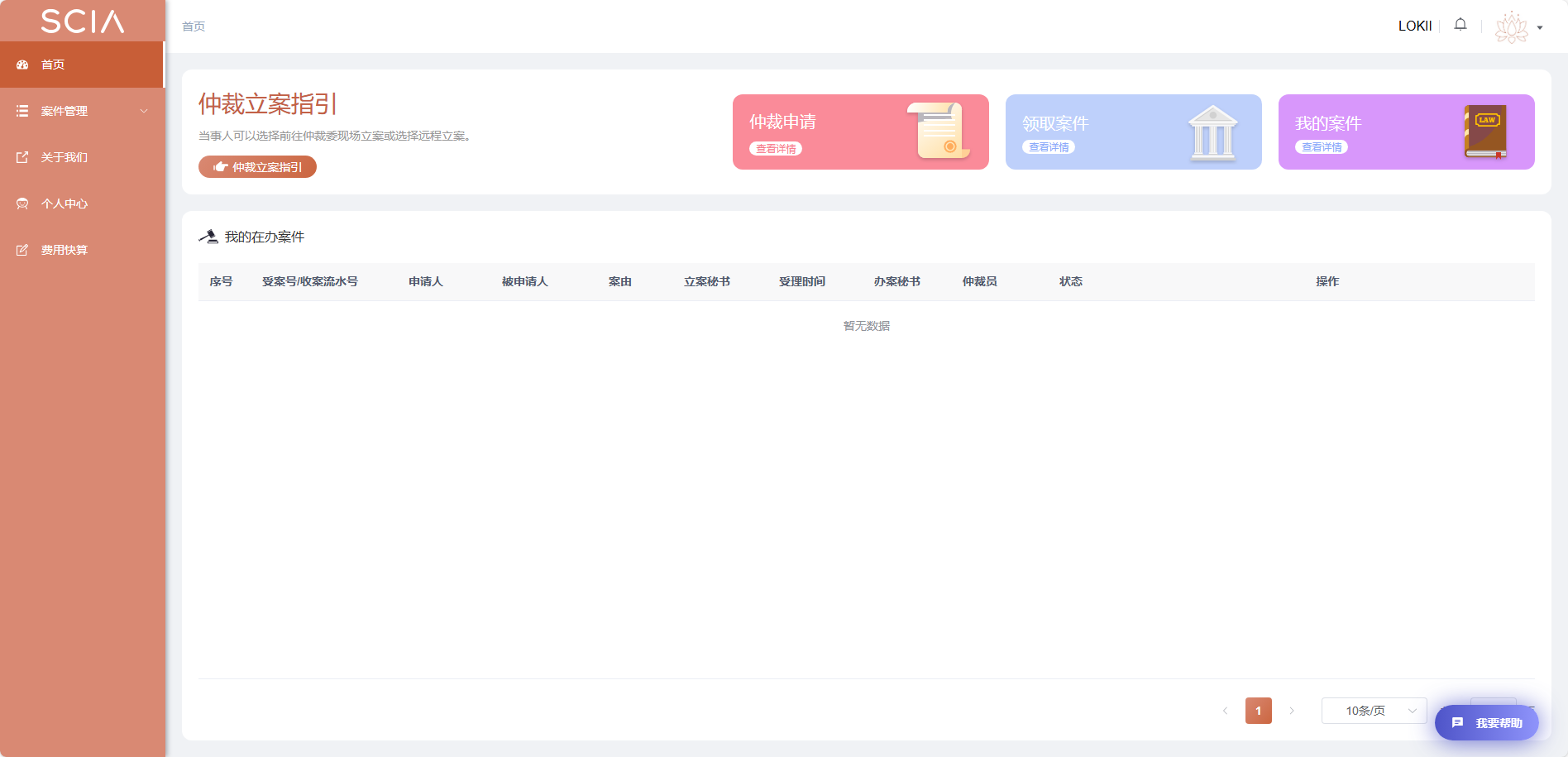Click the notification bell icon
Image resolution: width=1568 pixels, height=757 pixels.
click(1460, 25)
